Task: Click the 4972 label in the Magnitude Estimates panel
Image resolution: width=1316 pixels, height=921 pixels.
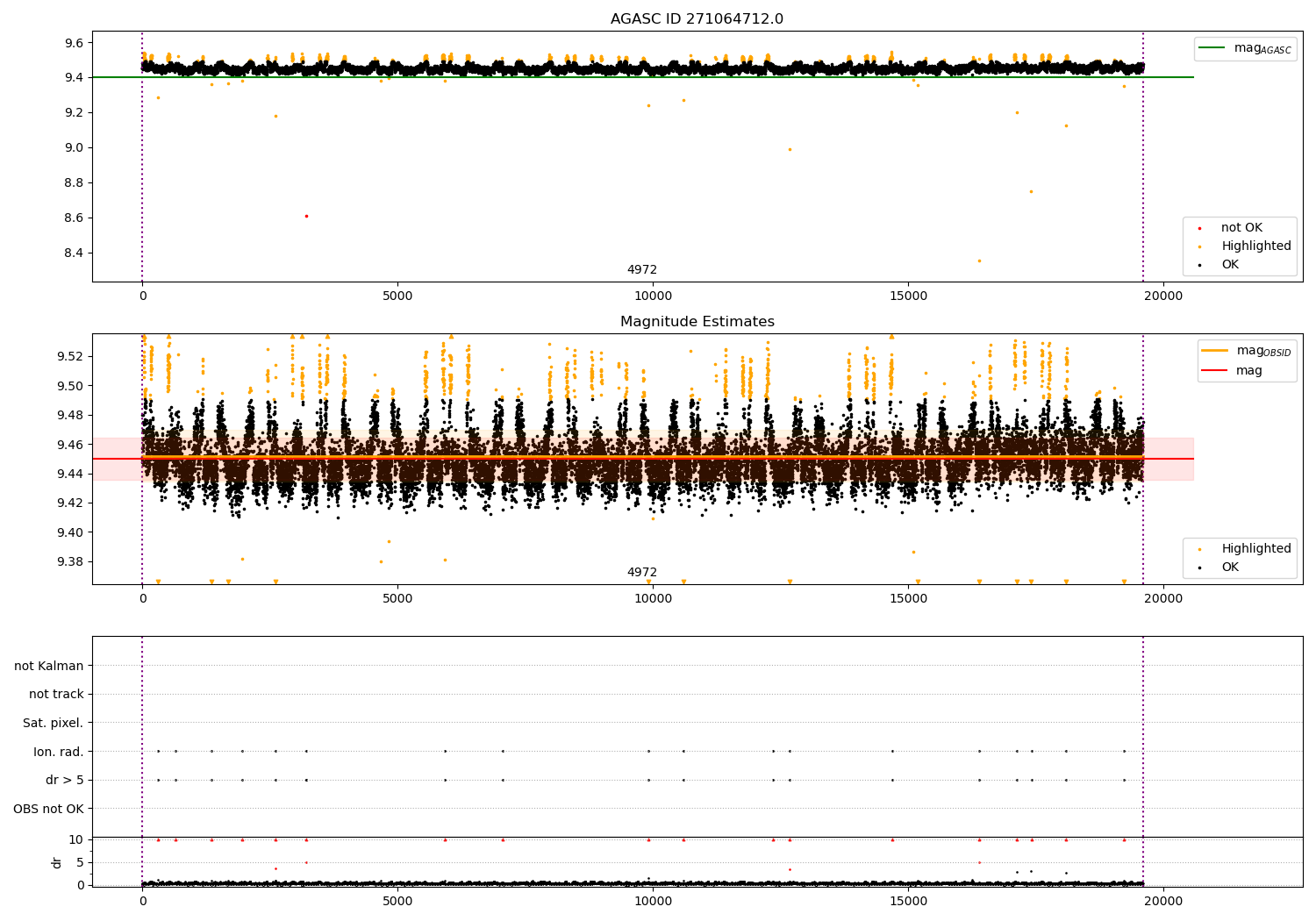Action: (641, 573)
